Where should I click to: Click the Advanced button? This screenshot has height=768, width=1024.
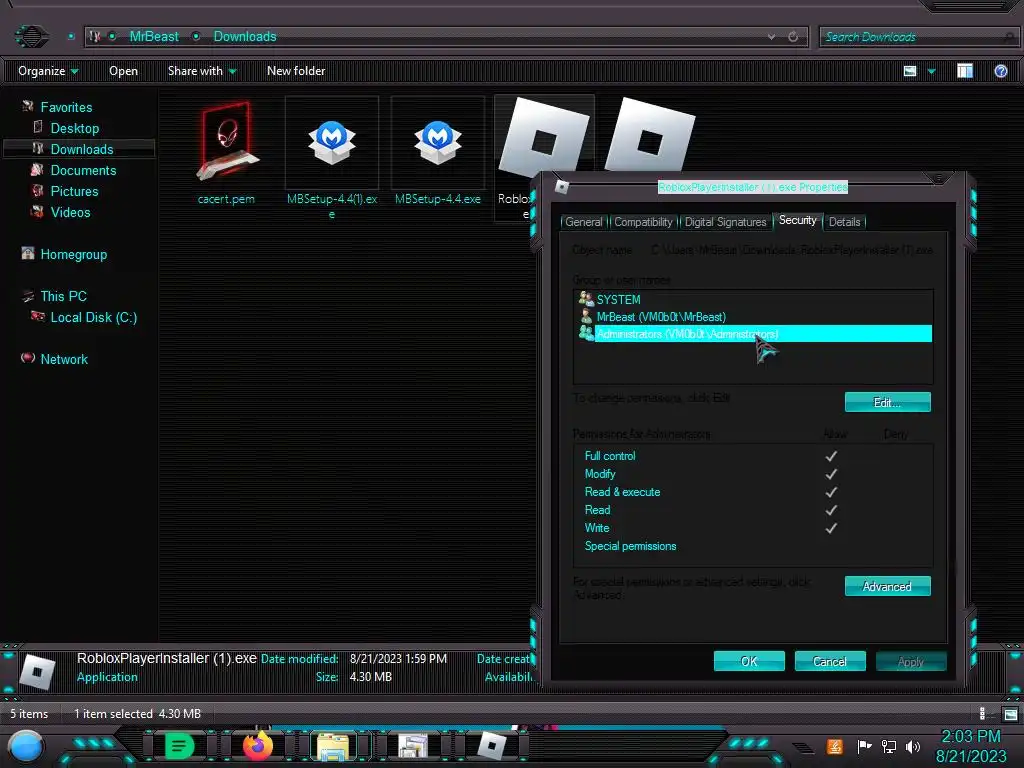pyautogui.click(x=888, y=586)
